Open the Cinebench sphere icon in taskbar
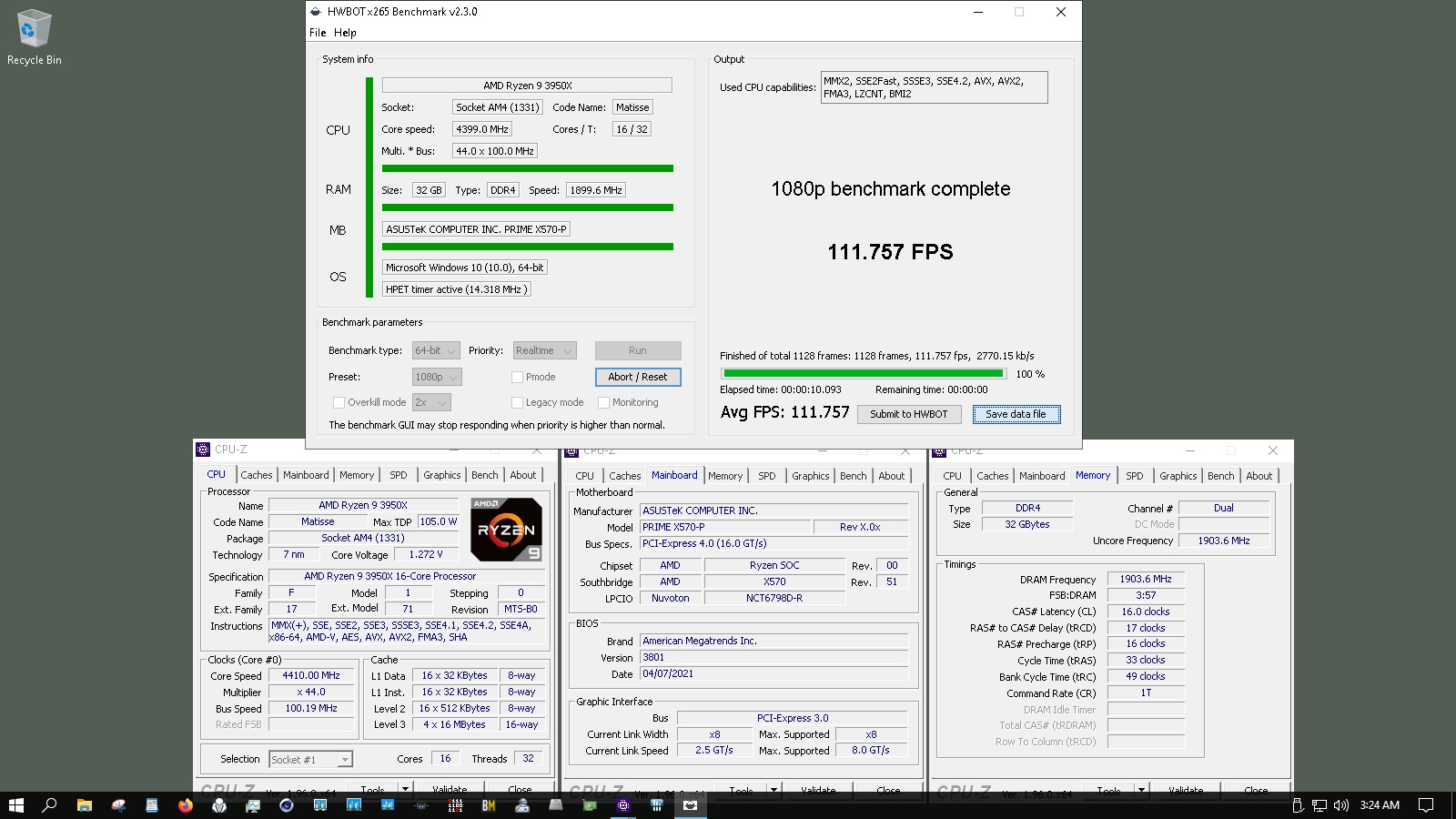This screenshot has width=1456, height=819. coord(286,805)
